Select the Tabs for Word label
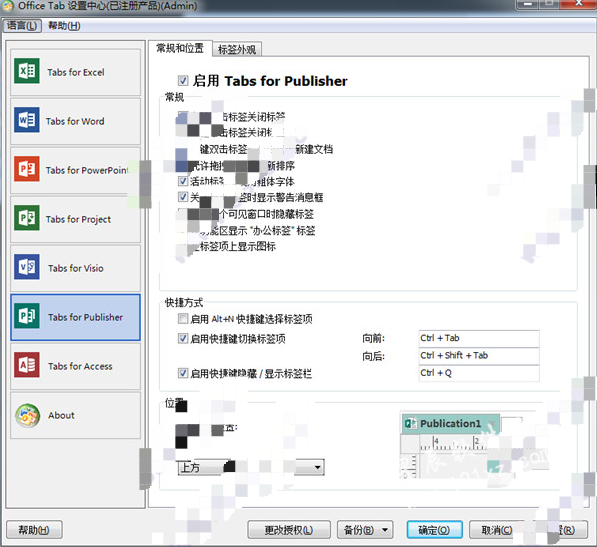Viewport: 597px width, 547px height. point(75,121)
